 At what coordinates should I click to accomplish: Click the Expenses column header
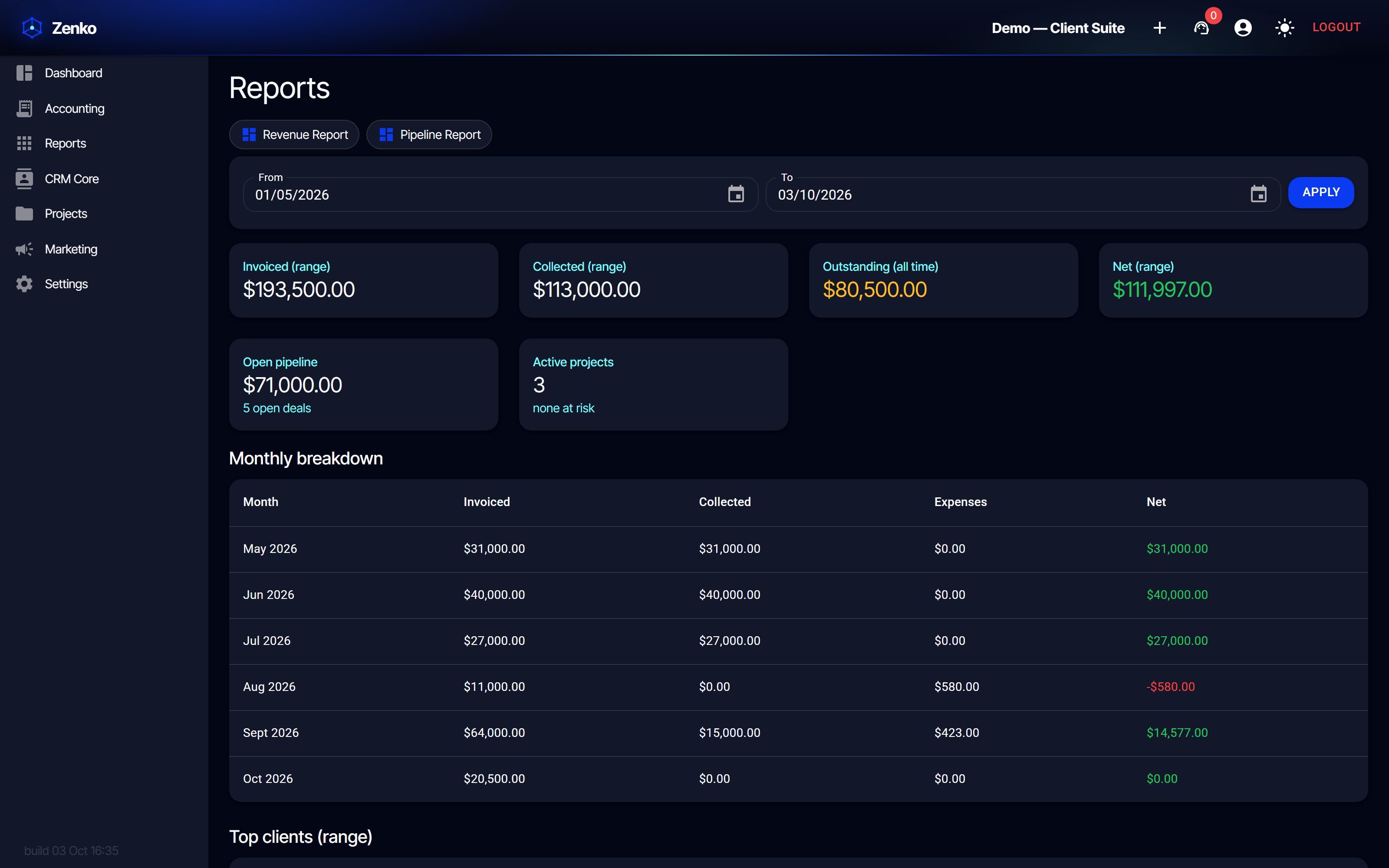[960, 502]
